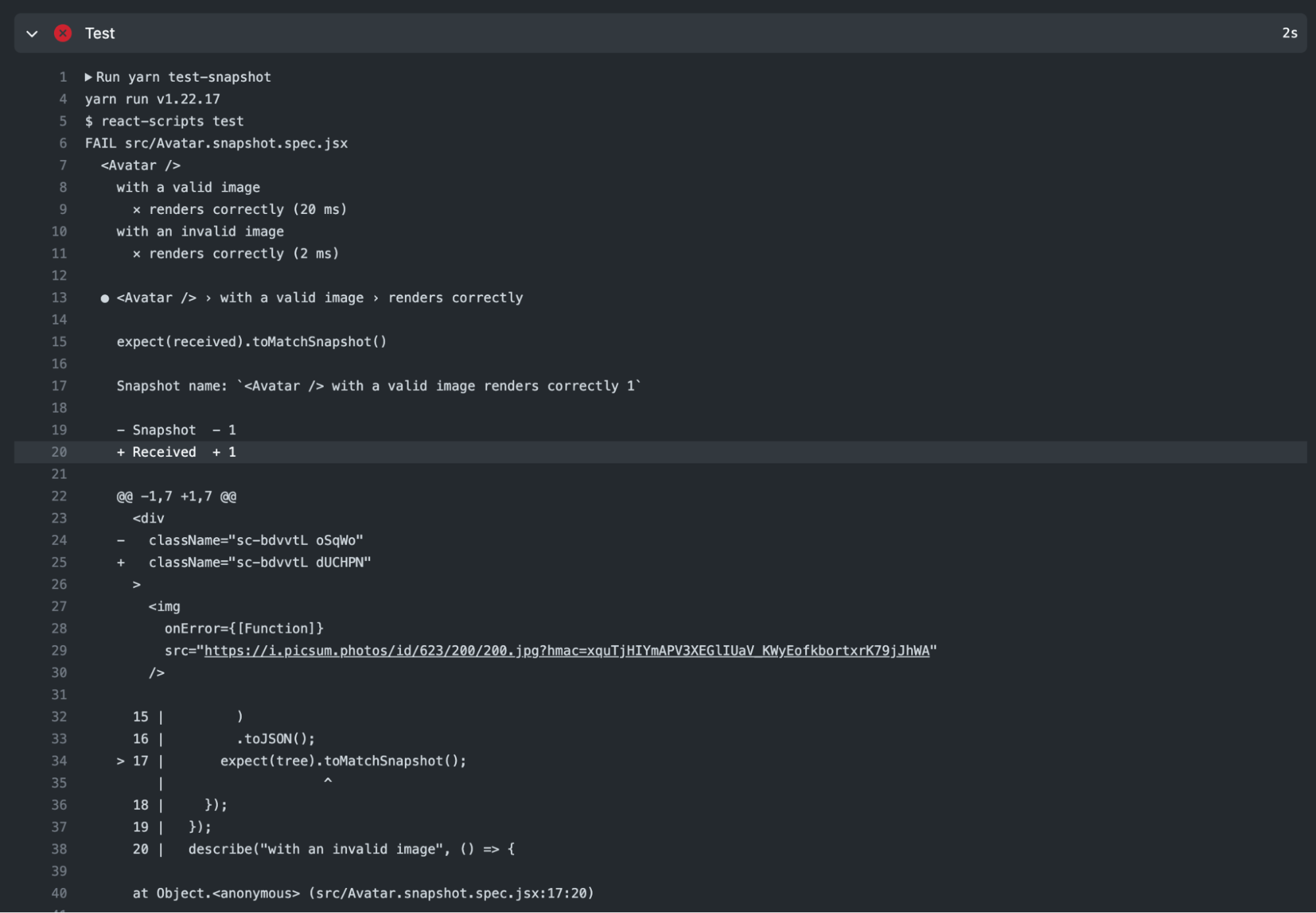Click line number 25 added className
Screen dimensions: 1316x913
point(59,562)
